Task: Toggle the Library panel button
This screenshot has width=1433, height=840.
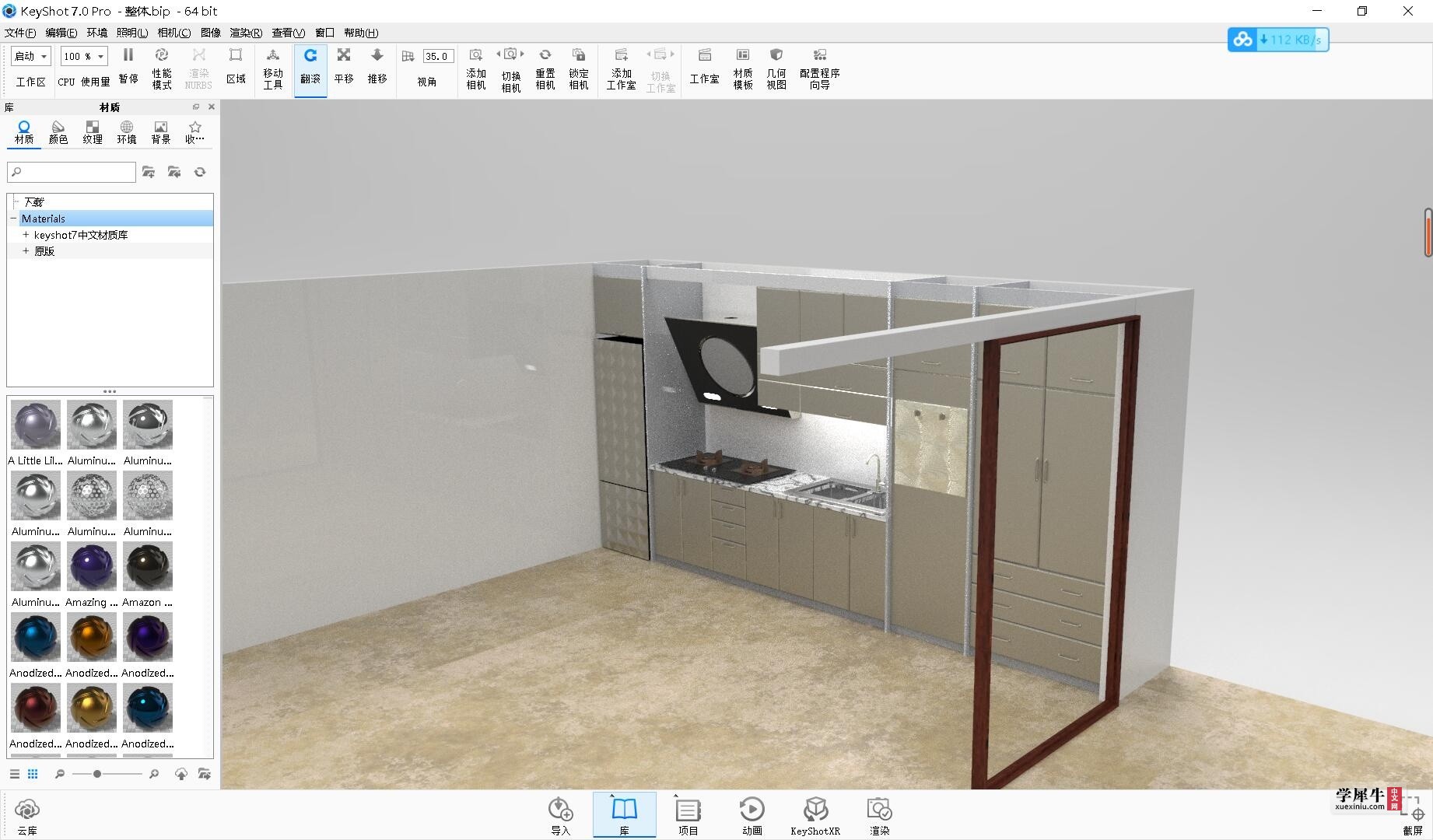Action: (625, 815)
